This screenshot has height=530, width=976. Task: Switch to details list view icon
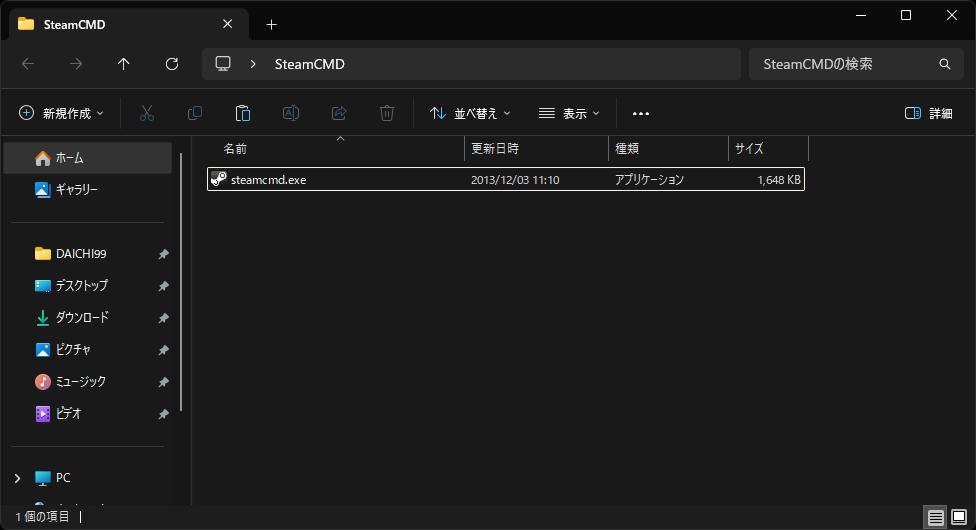pos(935,517)
